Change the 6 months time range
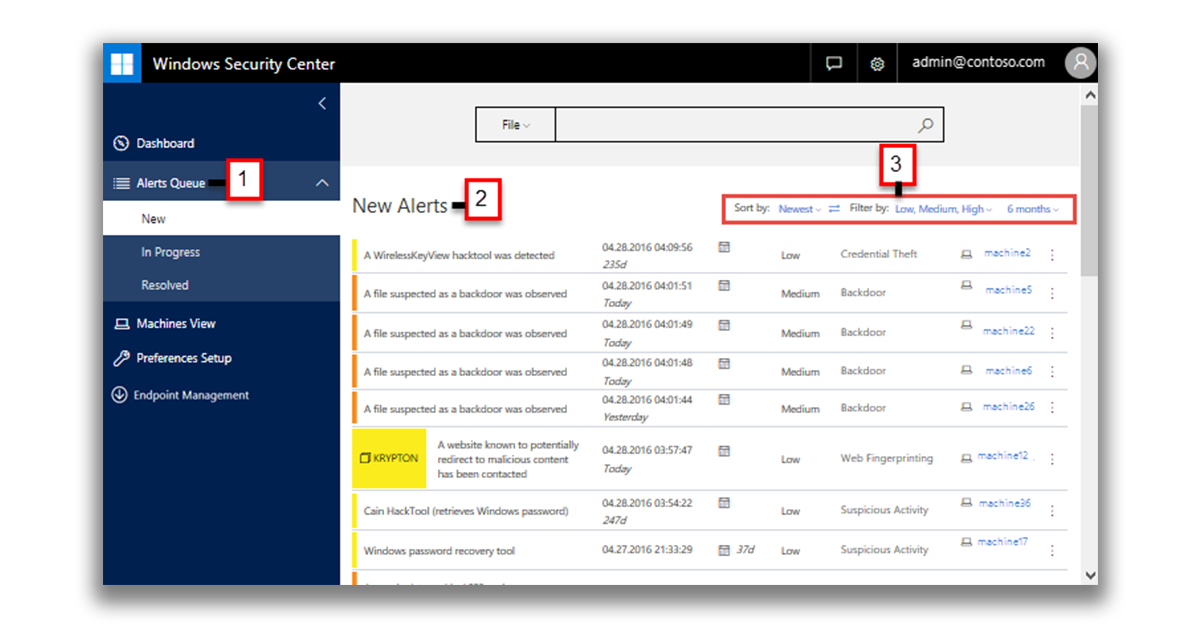Image resolution: width=1200 pixels, height=627 pixels. [x=1032, y=209]
